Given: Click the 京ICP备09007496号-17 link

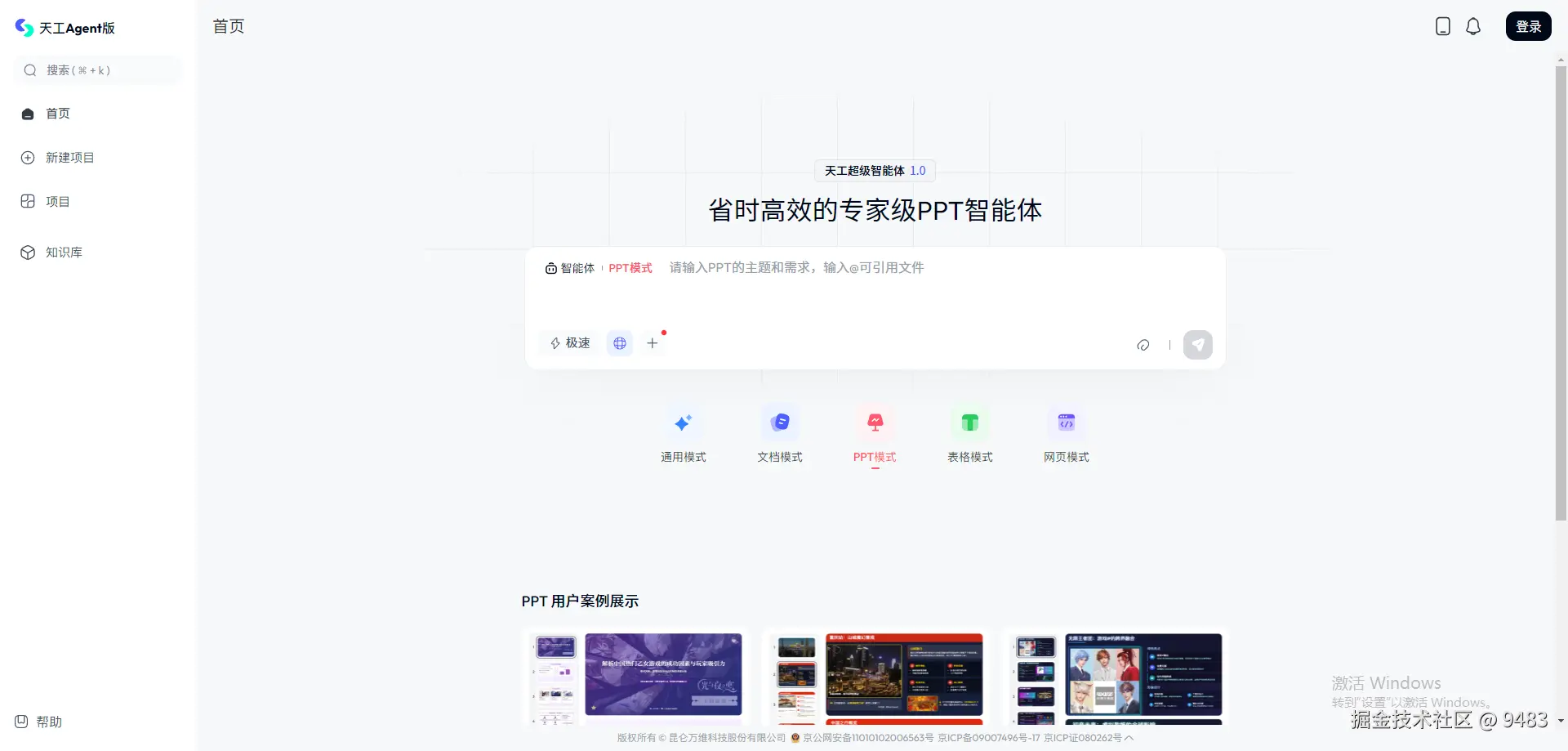Looking at the screenshot, I should pyautogui.click(x=989, y=738).
